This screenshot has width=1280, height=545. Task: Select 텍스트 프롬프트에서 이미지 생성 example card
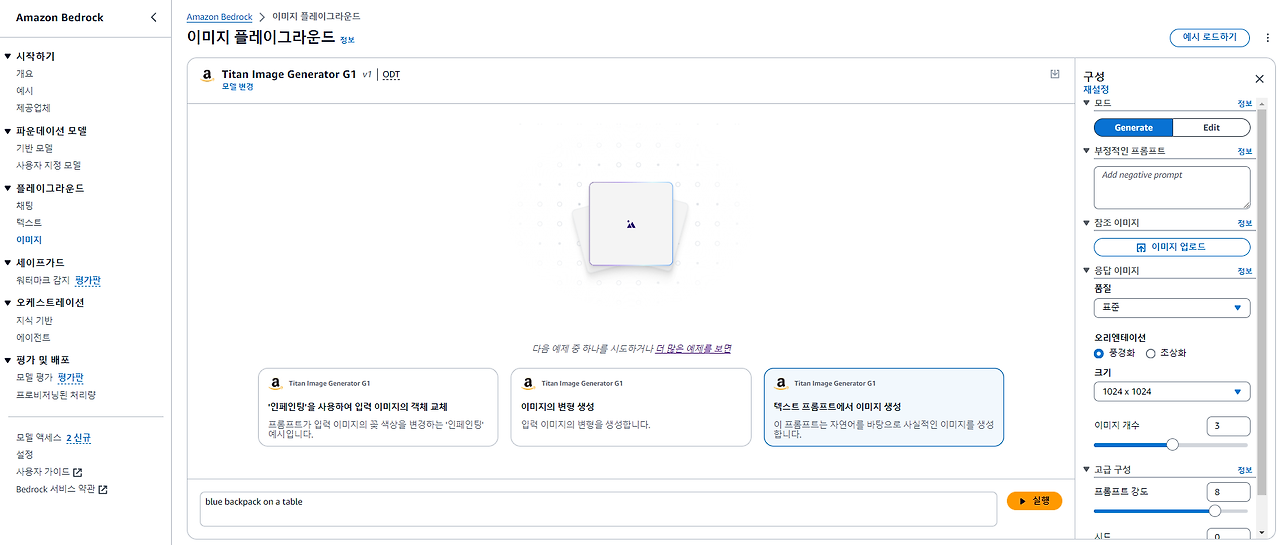883,407
